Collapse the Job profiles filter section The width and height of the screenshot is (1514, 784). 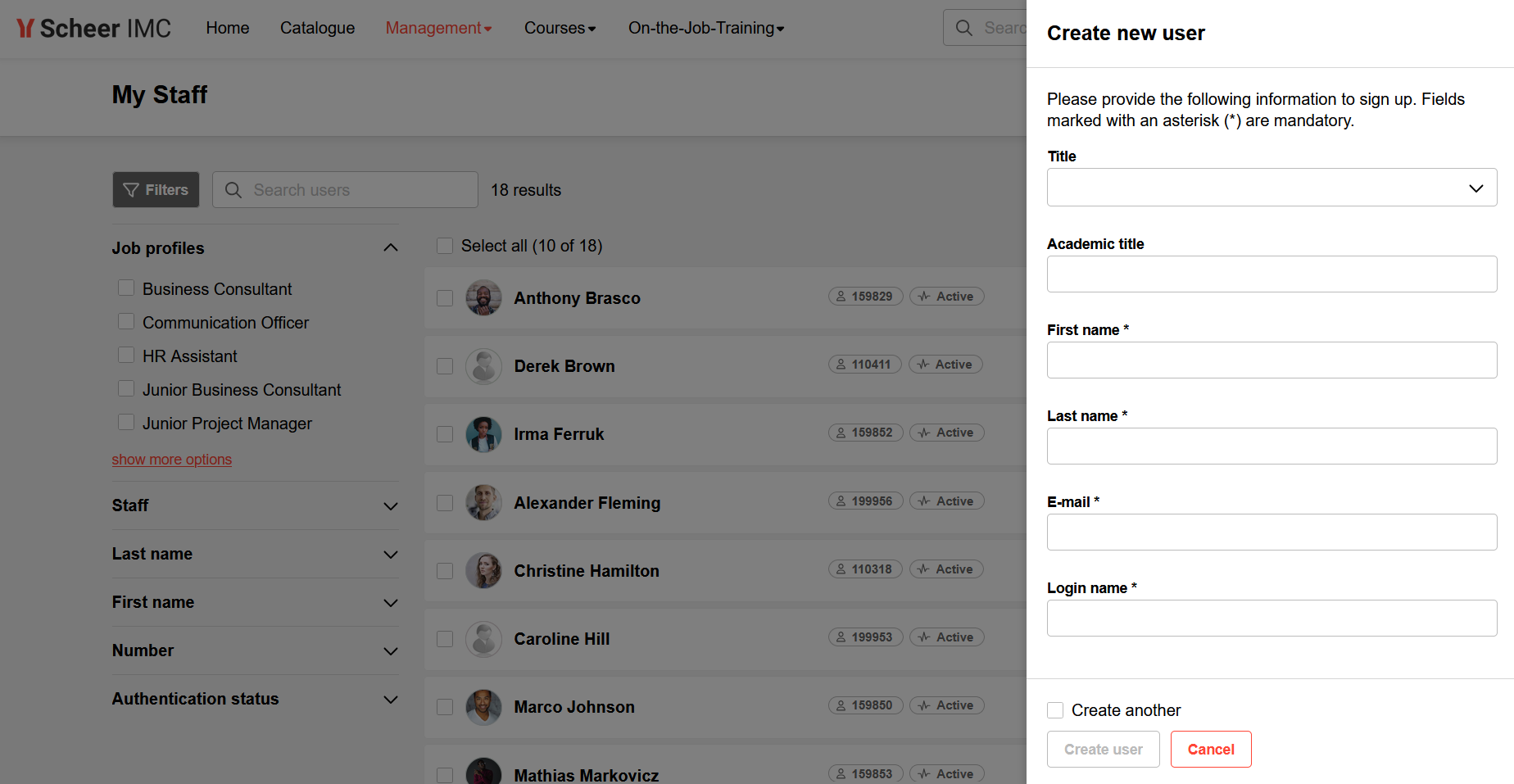pos(391,248)
